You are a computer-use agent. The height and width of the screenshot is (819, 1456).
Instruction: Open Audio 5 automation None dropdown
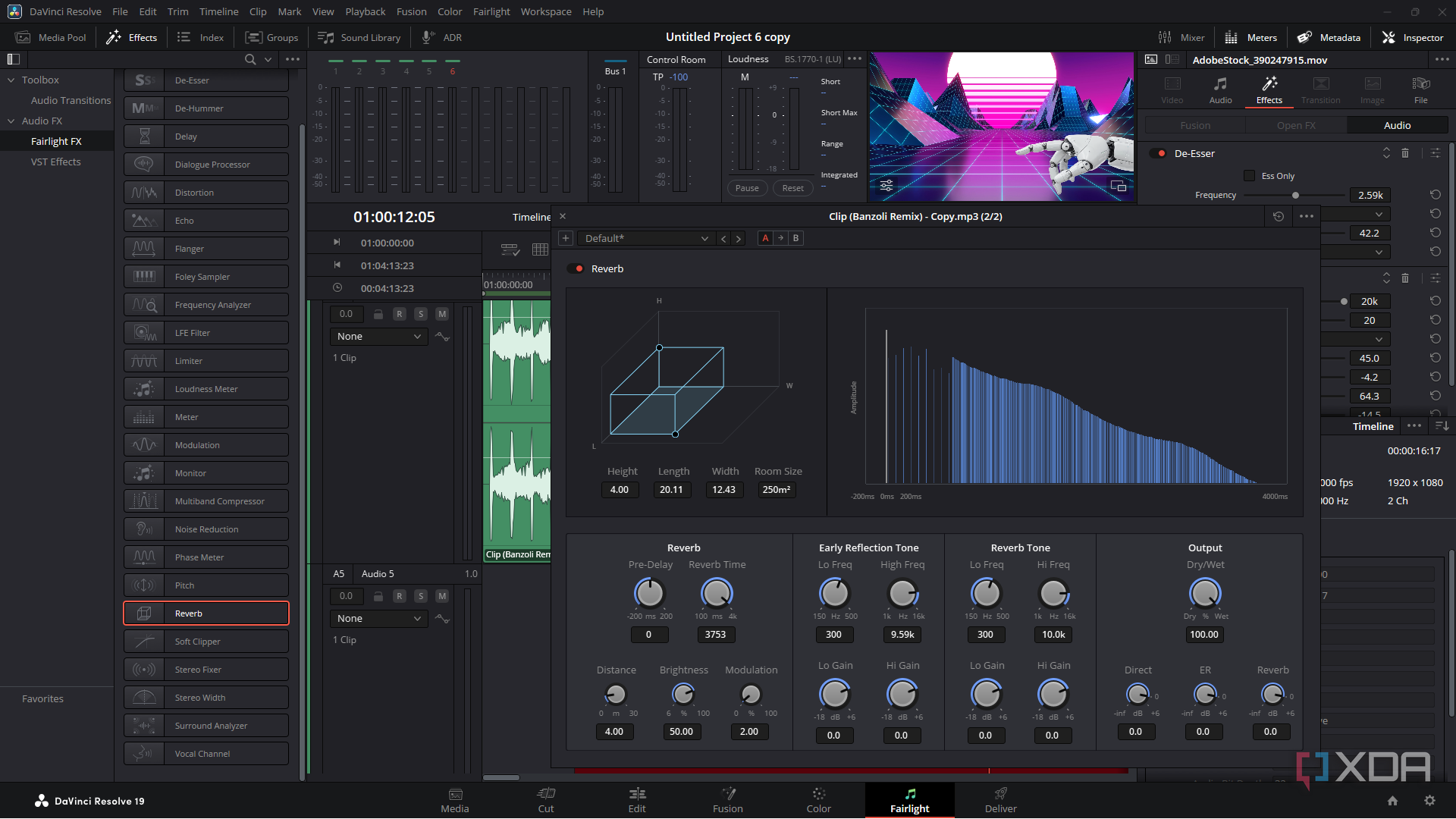[x=378, y=619]
